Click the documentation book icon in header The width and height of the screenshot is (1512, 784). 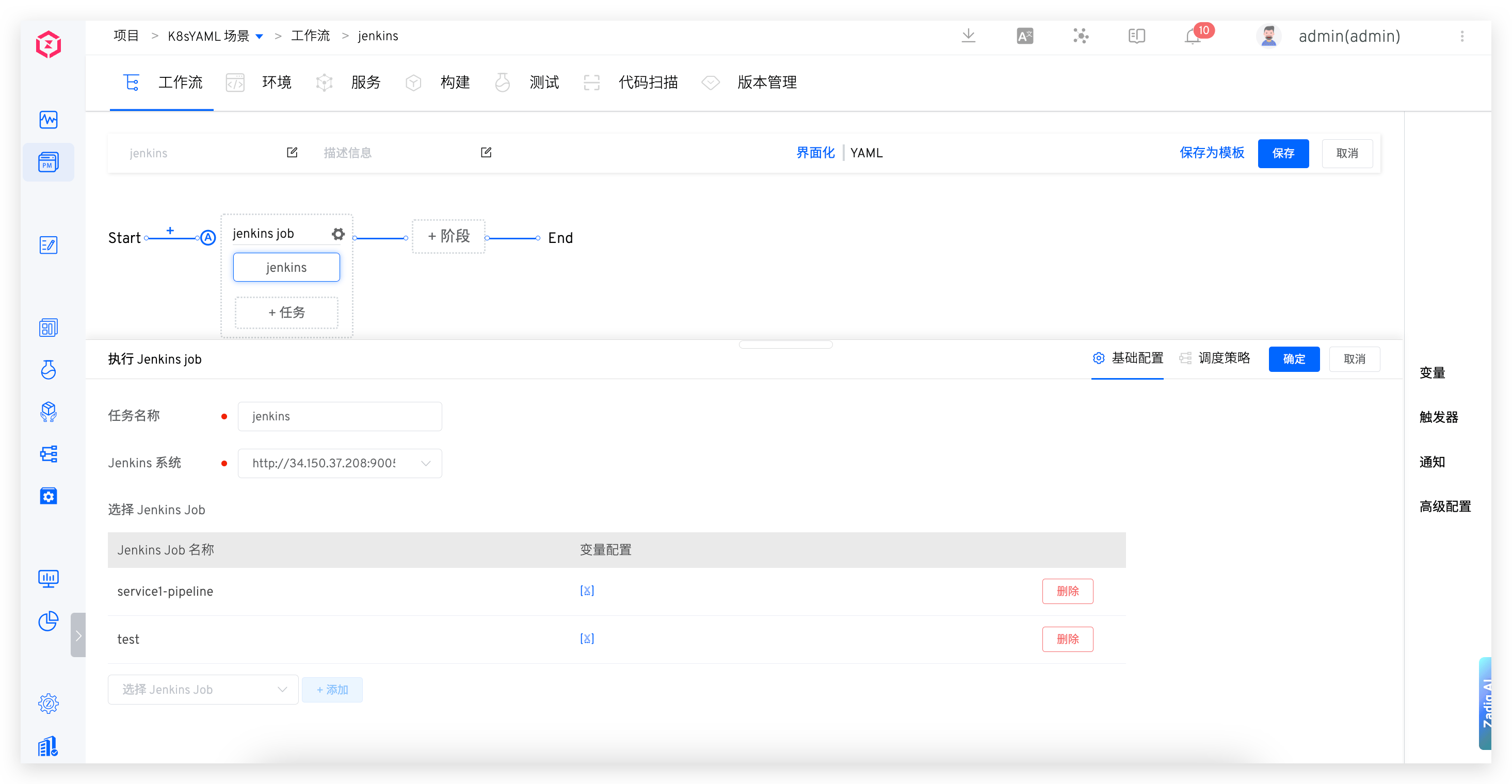1136,37
